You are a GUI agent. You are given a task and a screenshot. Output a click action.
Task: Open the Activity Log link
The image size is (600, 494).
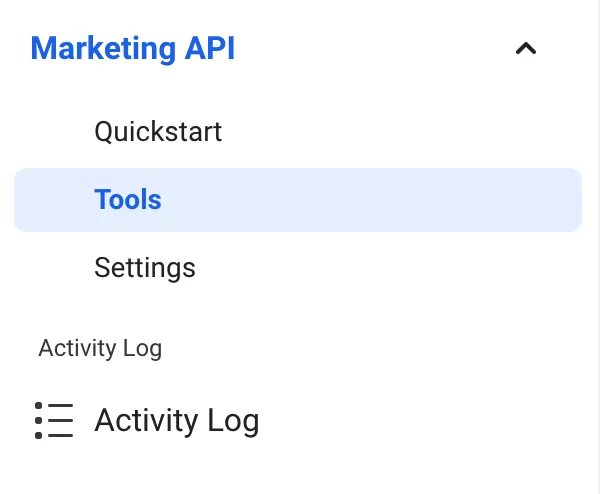click(177, 421)
